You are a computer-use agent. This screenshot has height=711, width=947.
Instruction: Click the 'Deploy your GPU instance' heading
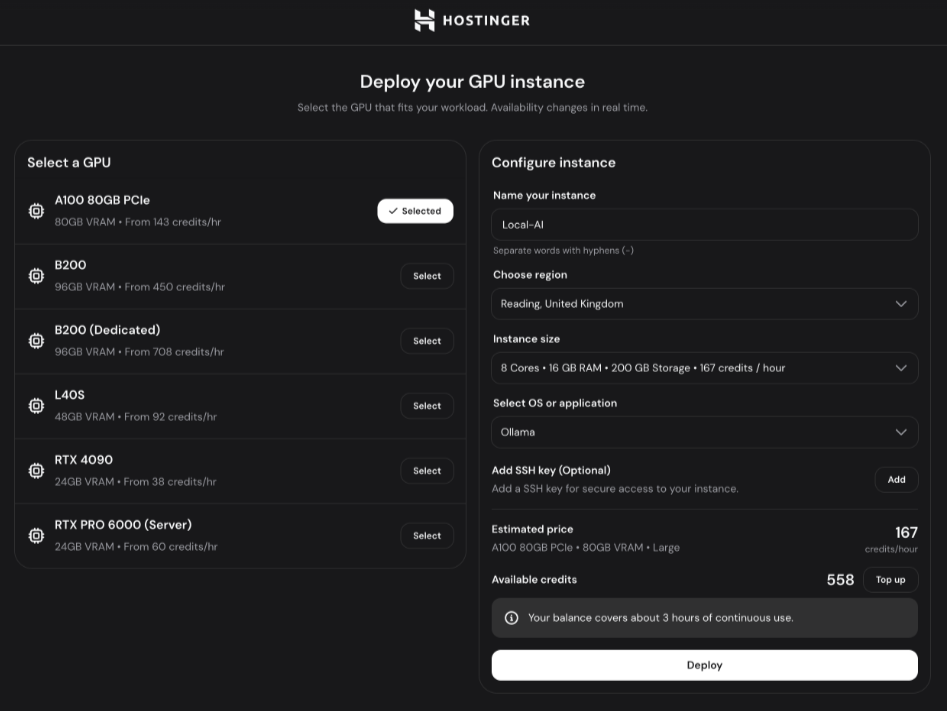tap(472, 82)
